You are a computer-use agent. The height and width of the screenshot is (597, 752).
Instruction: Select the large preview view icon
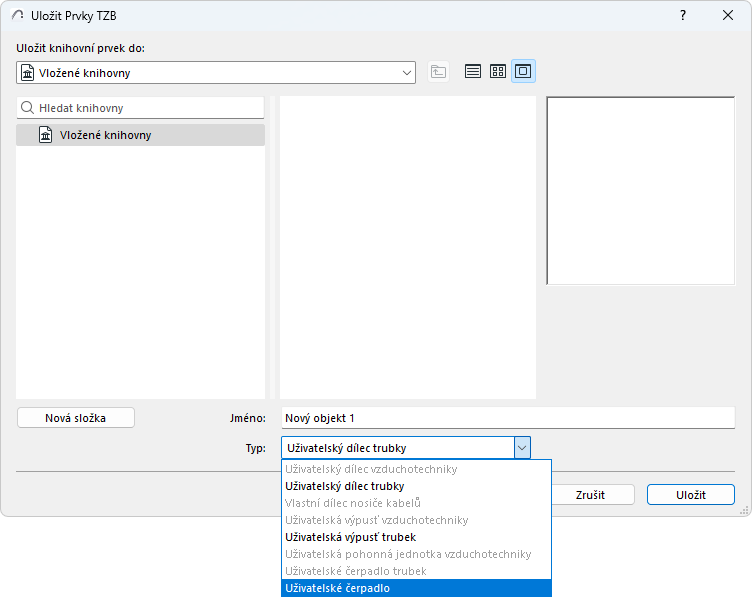coord(523,71)
